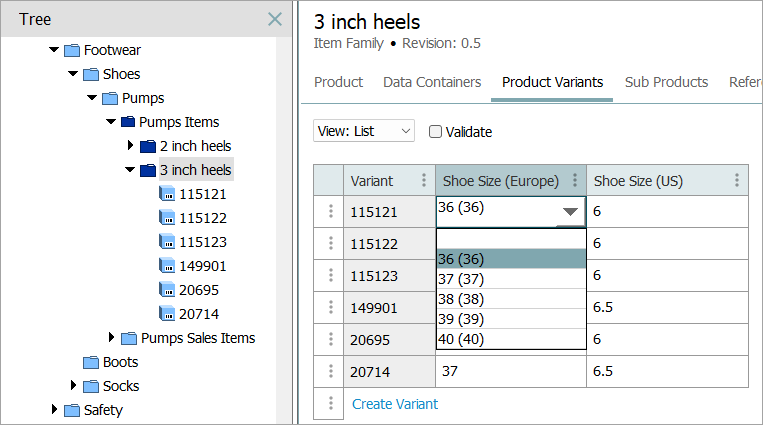
Task: Click the 20714 item icon in tree
Action: pos(166,314)
